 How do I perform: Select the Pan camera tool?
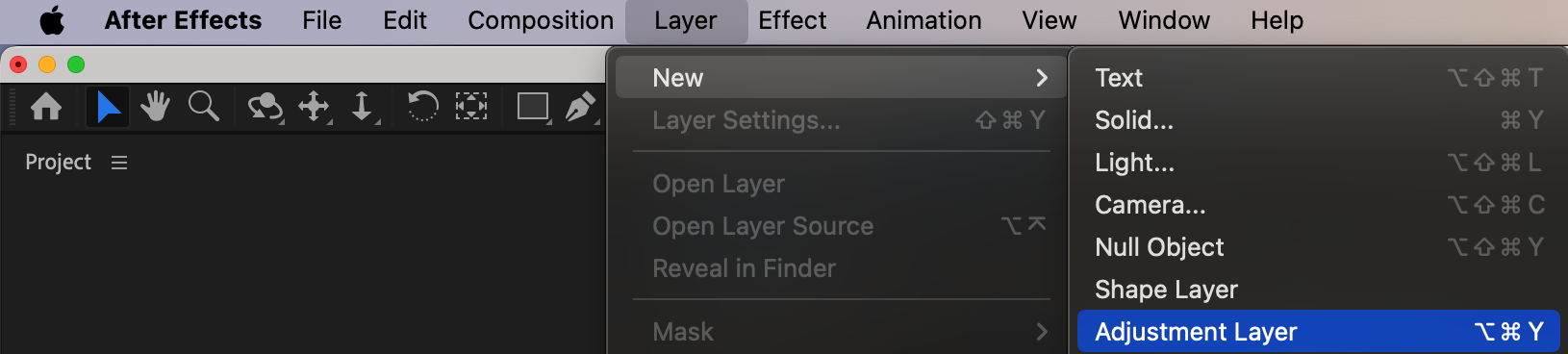[x=315, y=107]
